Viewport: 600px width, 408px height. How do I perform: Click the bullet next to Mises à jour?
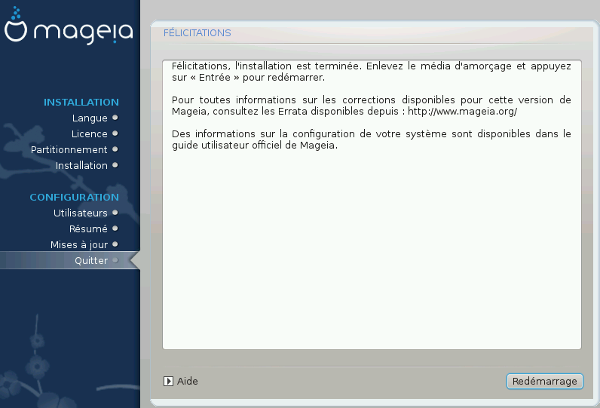point(115,244)
